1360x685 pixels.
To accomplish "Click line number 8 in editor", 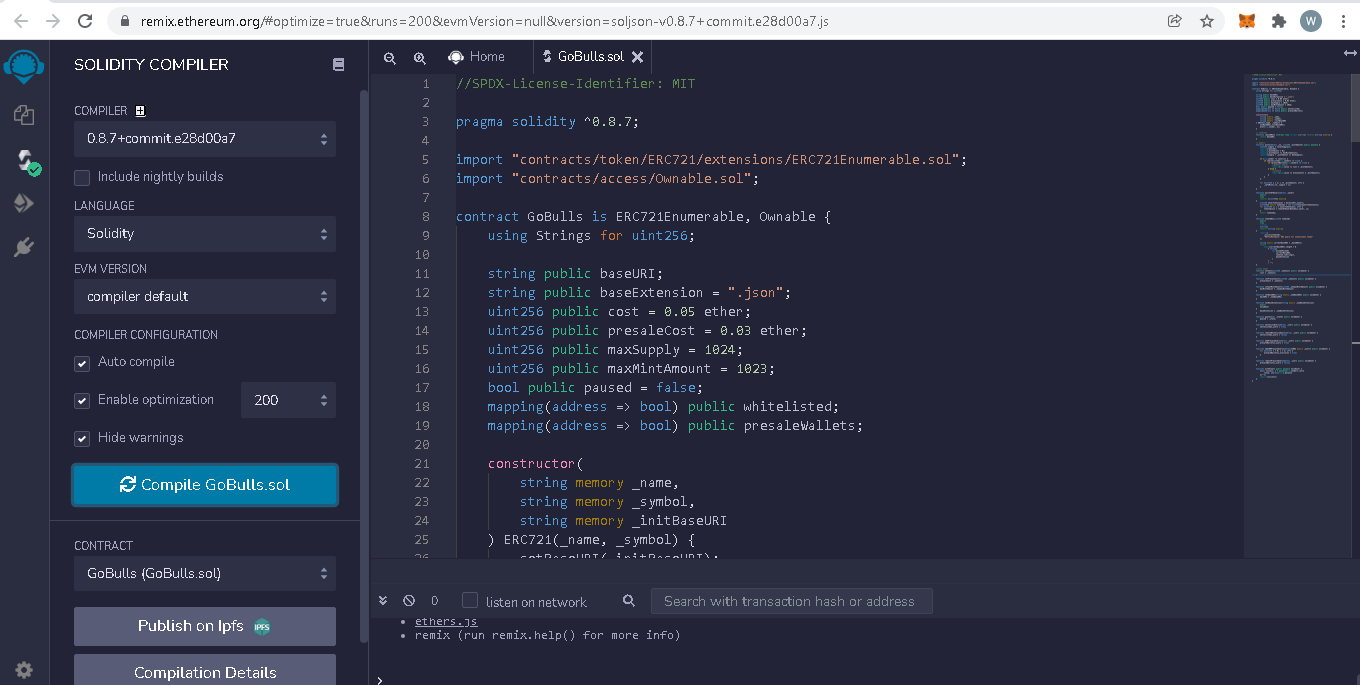I will click(x=425, y=216).
